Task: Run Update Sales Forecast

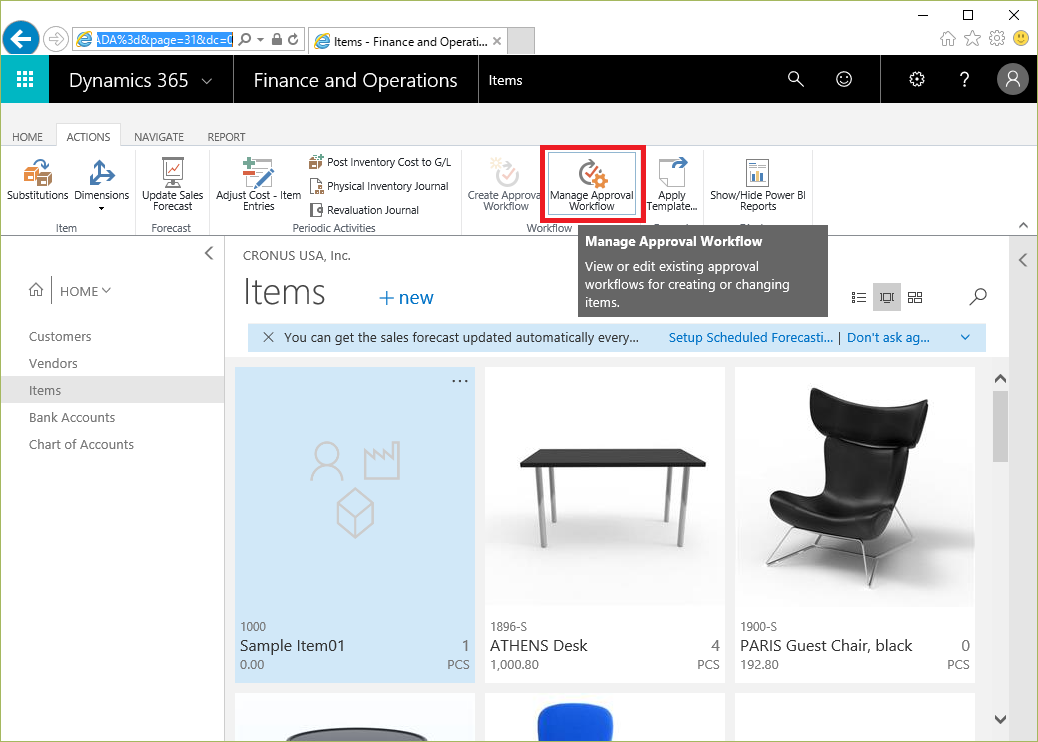Action: pyautogui.click(x=172, y=185)
